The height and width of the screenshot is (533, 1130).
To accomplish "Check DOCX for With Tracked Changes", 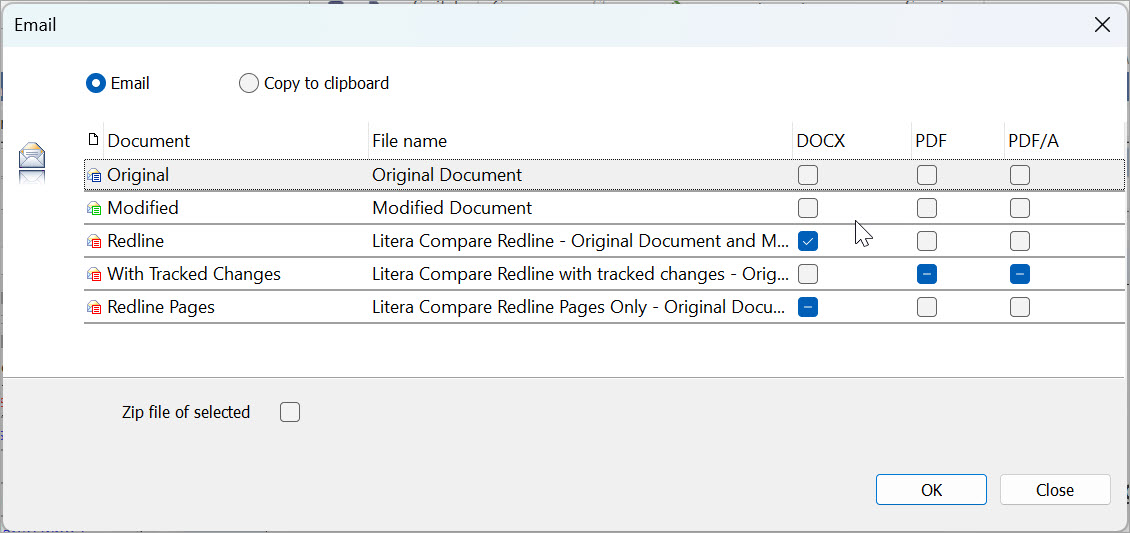I will [x=808, y=274].
